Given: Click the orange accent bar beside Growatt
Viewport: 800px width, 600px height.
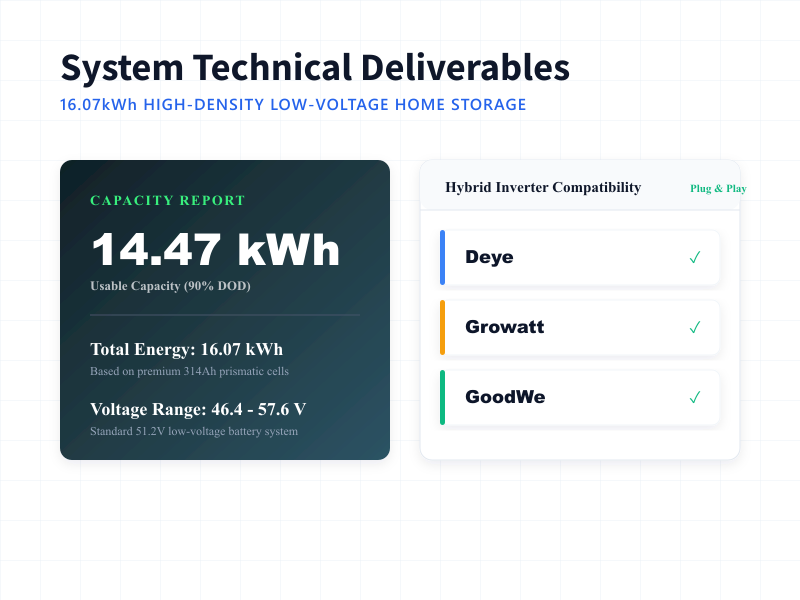Looking at the screenshot, I should point(442,327).
